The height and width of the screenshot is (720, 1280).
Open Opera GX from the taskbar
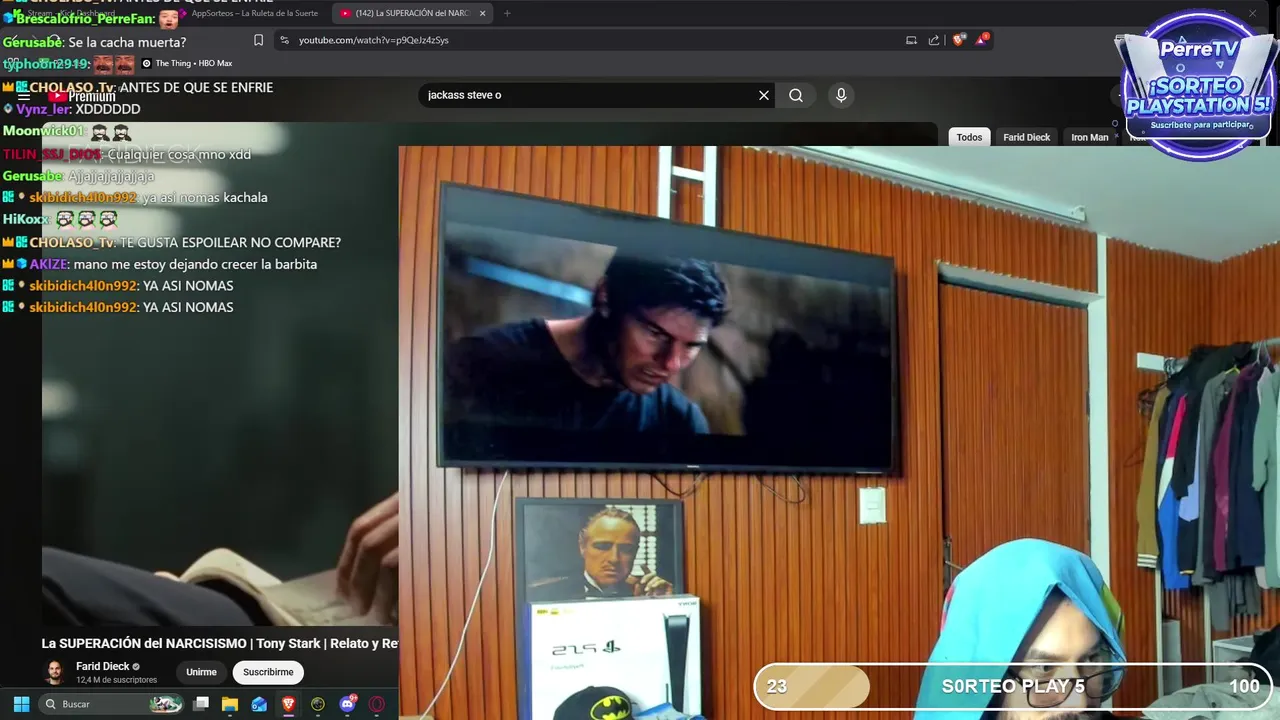click(x=377, y=704)
